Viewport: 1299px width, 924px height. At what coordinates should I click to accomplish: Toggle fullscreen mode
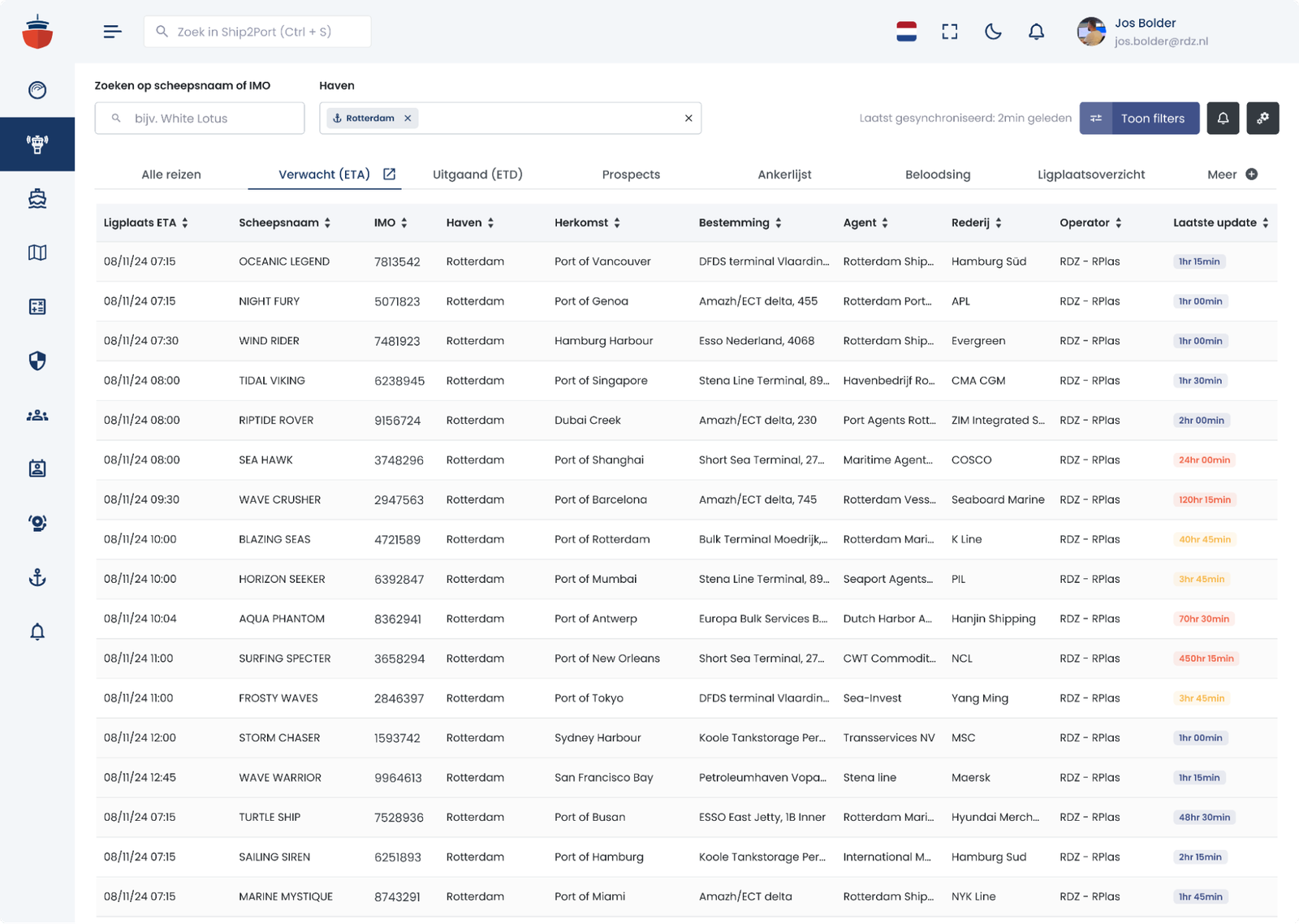coord(950,32)
